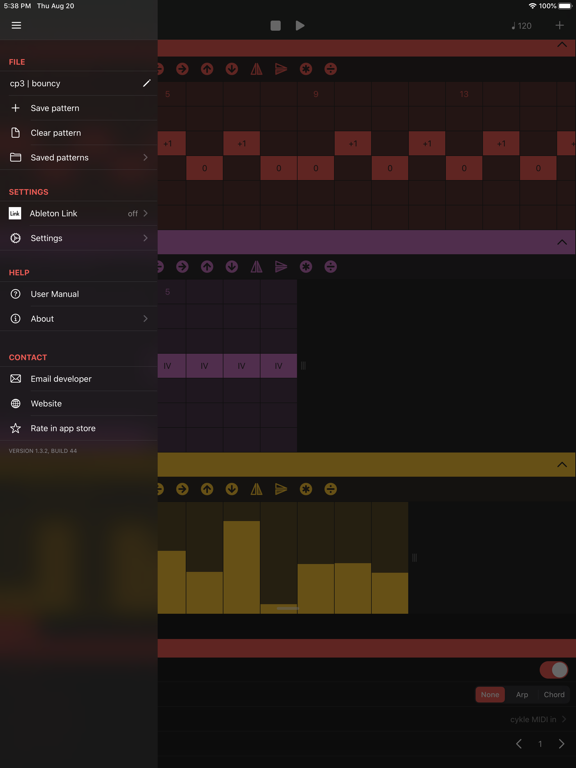Click the red paper plane icon
The width and height of the screenshot is (576, 768).
[281, 70]
